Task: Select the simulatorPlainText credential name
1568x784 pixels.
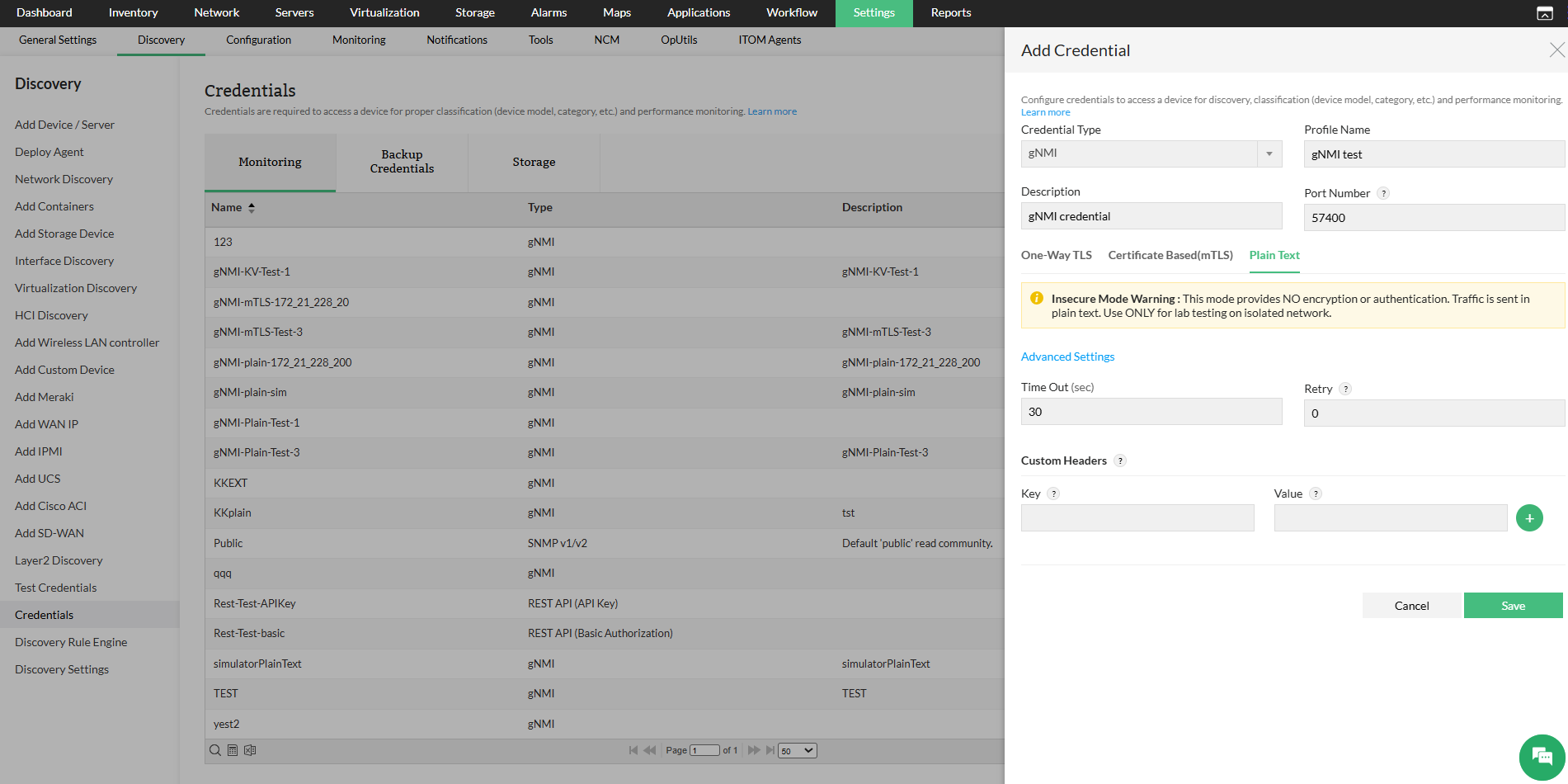Action: coord(257,664)
